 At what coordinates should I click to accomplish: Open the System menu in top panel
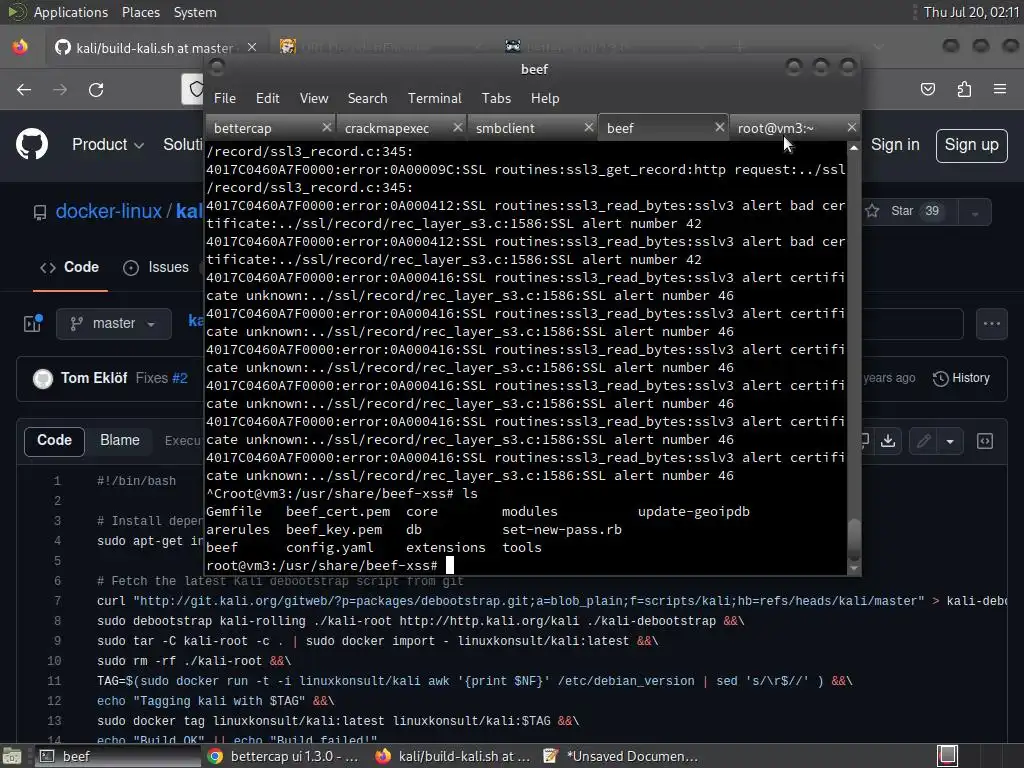click(195, 12)
